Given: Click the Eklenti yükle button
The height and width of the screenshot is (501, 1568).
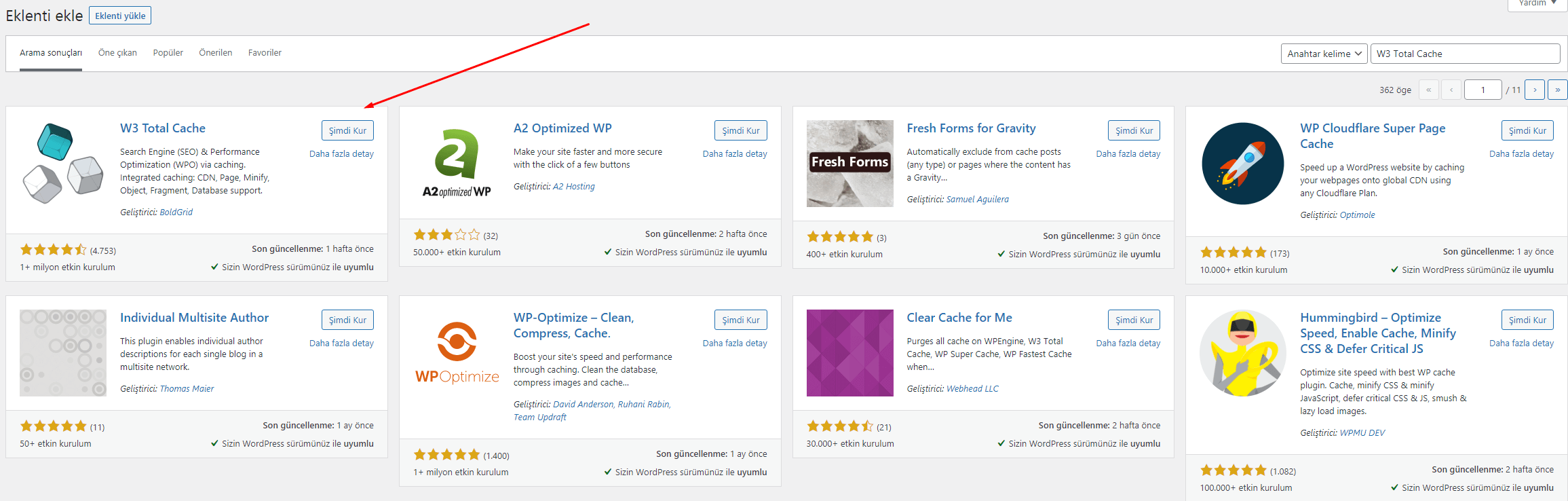Looking at the screenshot, I should [x=120, y=16].
